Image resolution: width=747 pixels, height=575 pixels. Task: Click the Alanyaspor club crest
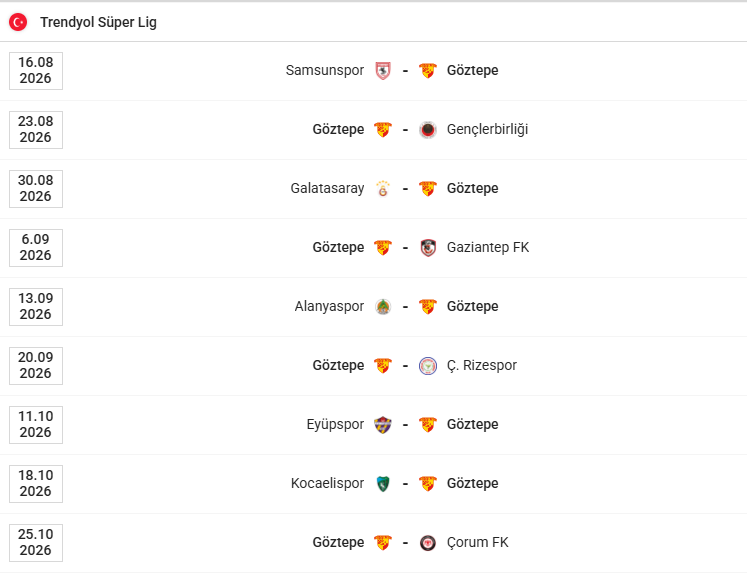[383, 307]
